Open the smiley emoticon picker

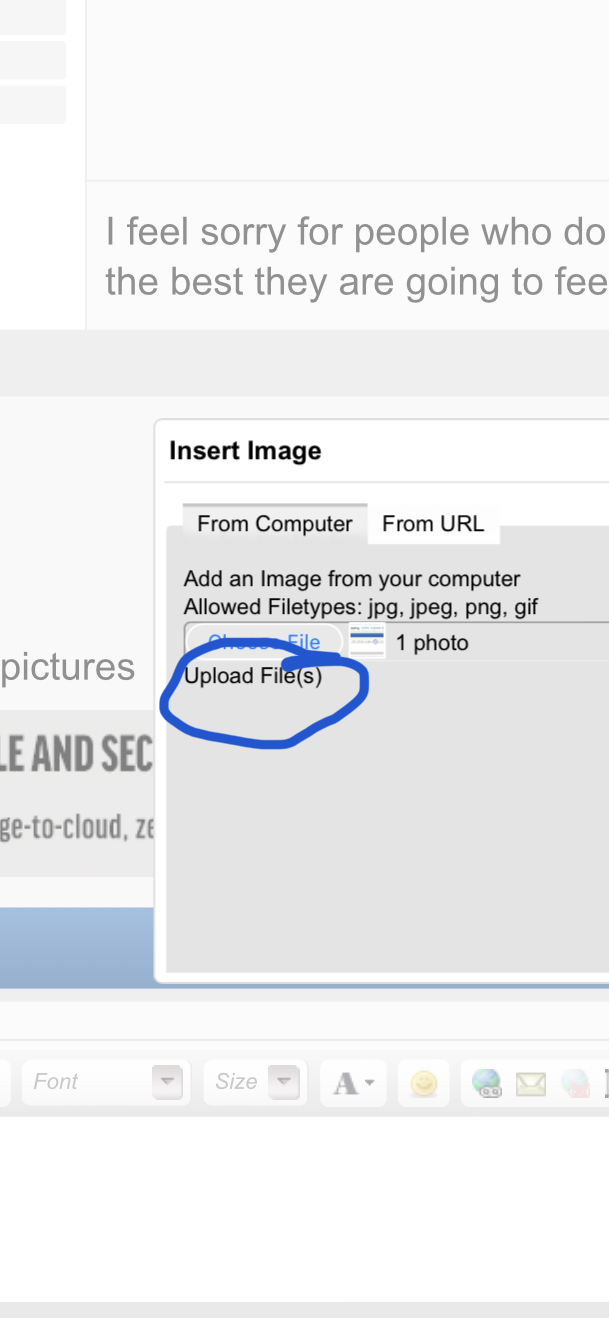coord(424,1084)
